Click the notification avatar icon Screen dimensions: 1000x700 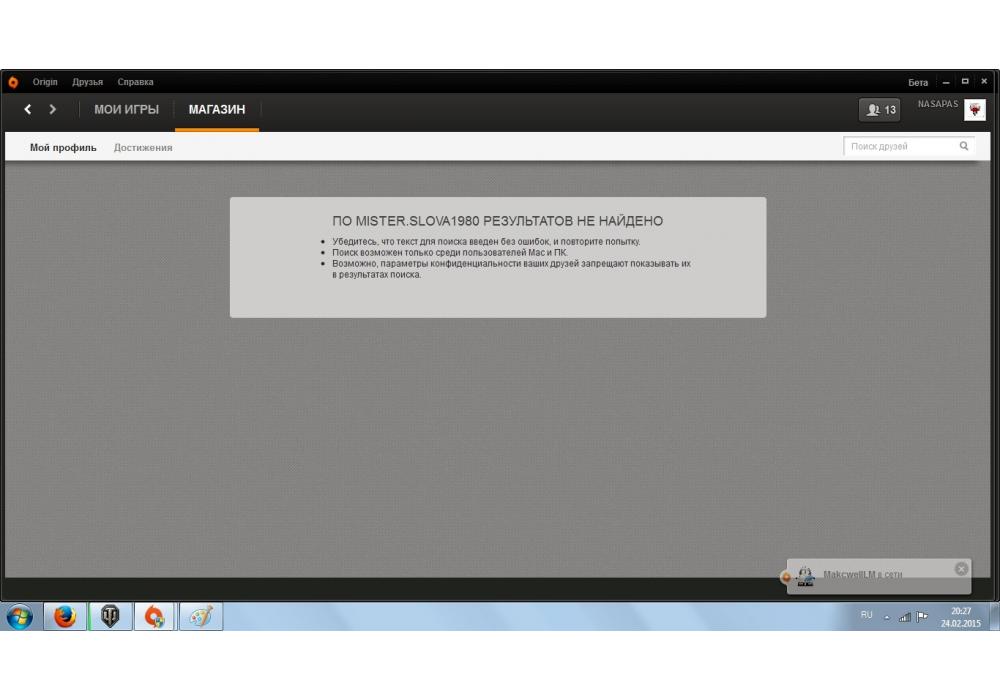tap(805, 576)
